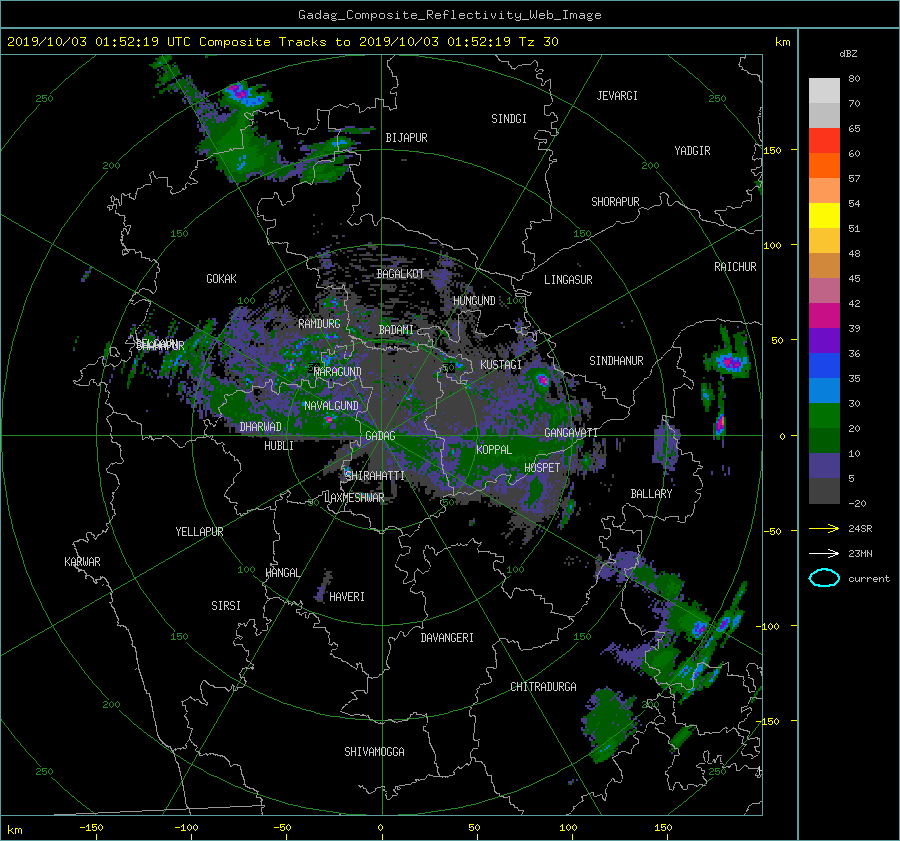The width and height of the screenshot is (900, 841).
Task: Select the RAICHUR city label
Action: click(x=735, y=267)
